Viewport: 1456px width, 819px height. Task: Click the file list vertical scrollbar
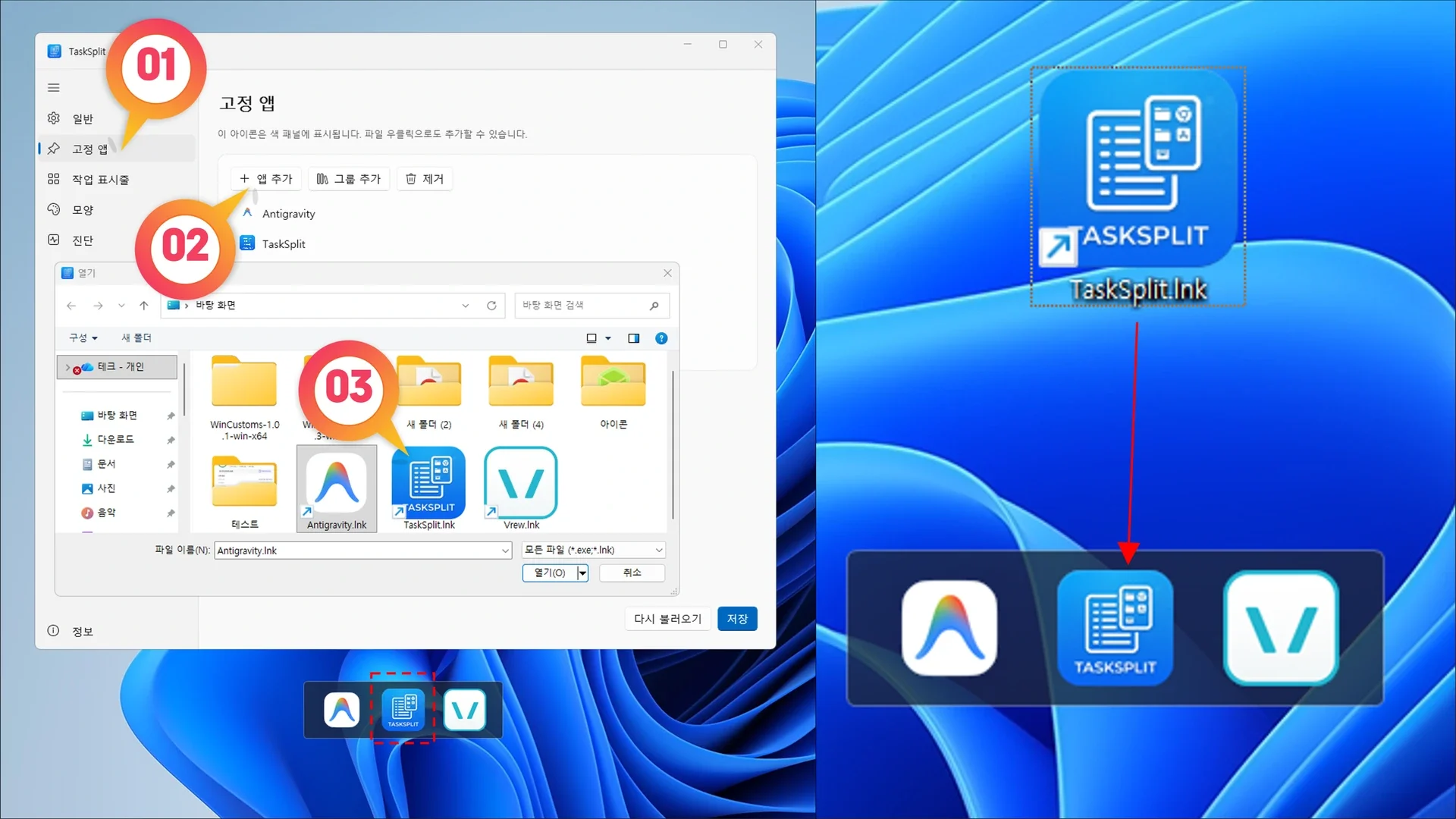click(673, 444)
